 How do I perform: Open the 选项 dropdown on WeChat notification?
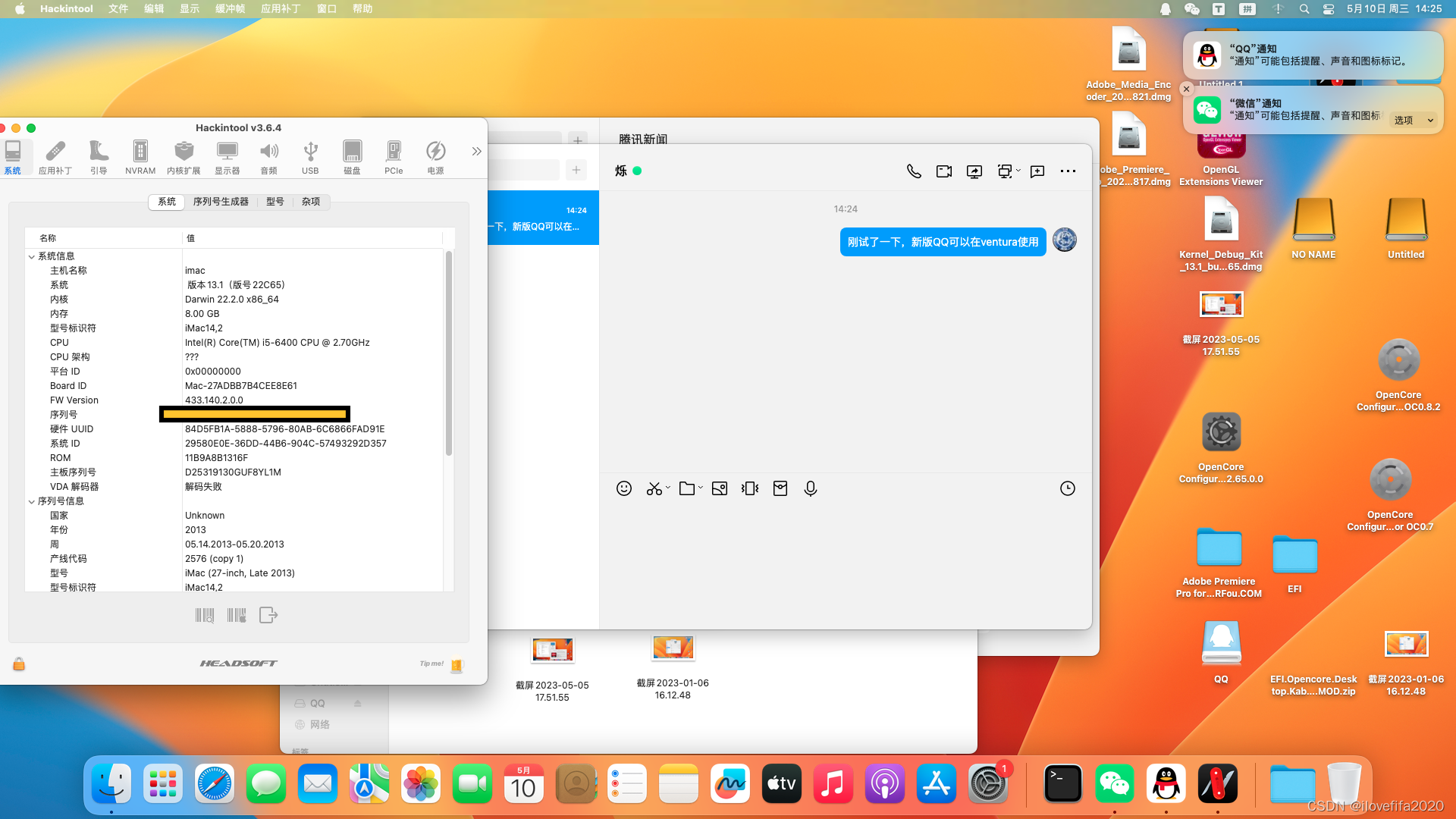(1414, 120)
